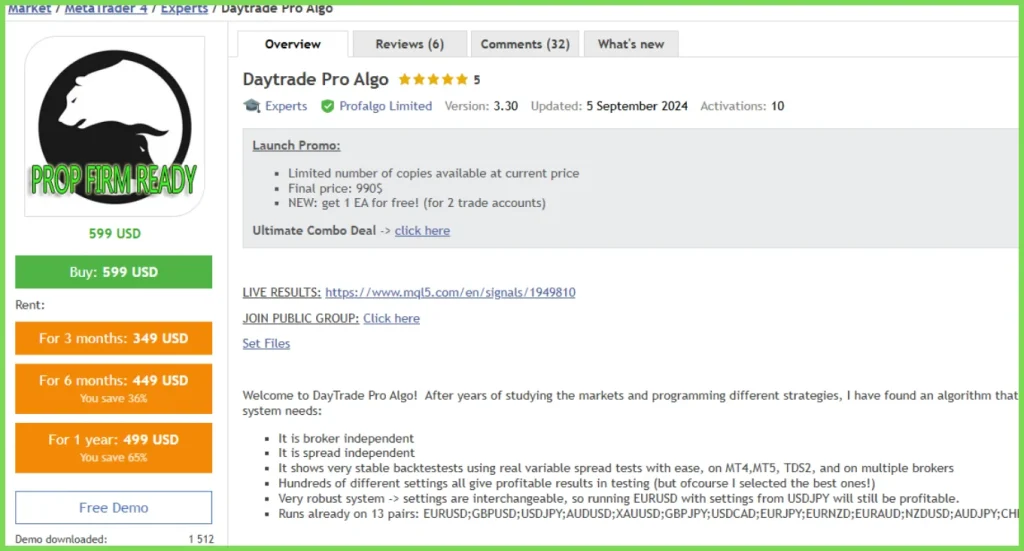This screenshot has height=551, width=1024.
Task: Rent for 1 year at 499 USD
Action: [x=114, y=448]
